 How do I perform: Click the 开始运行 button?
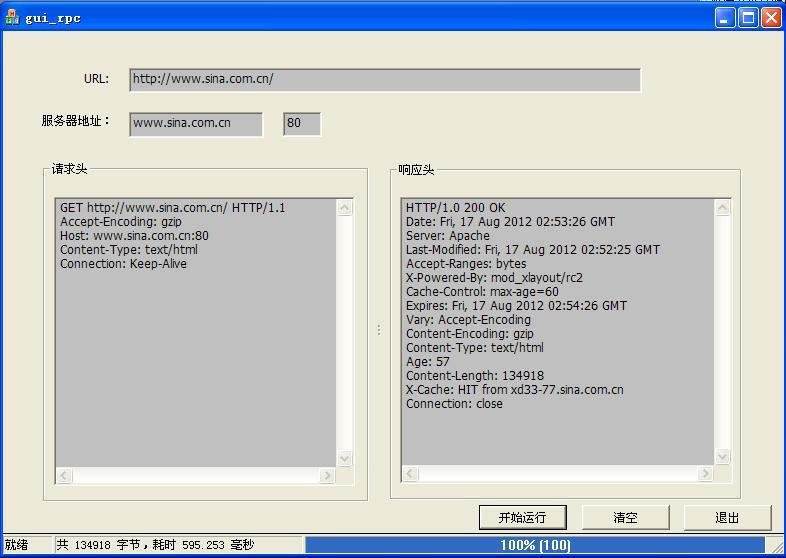pos(523,517)
